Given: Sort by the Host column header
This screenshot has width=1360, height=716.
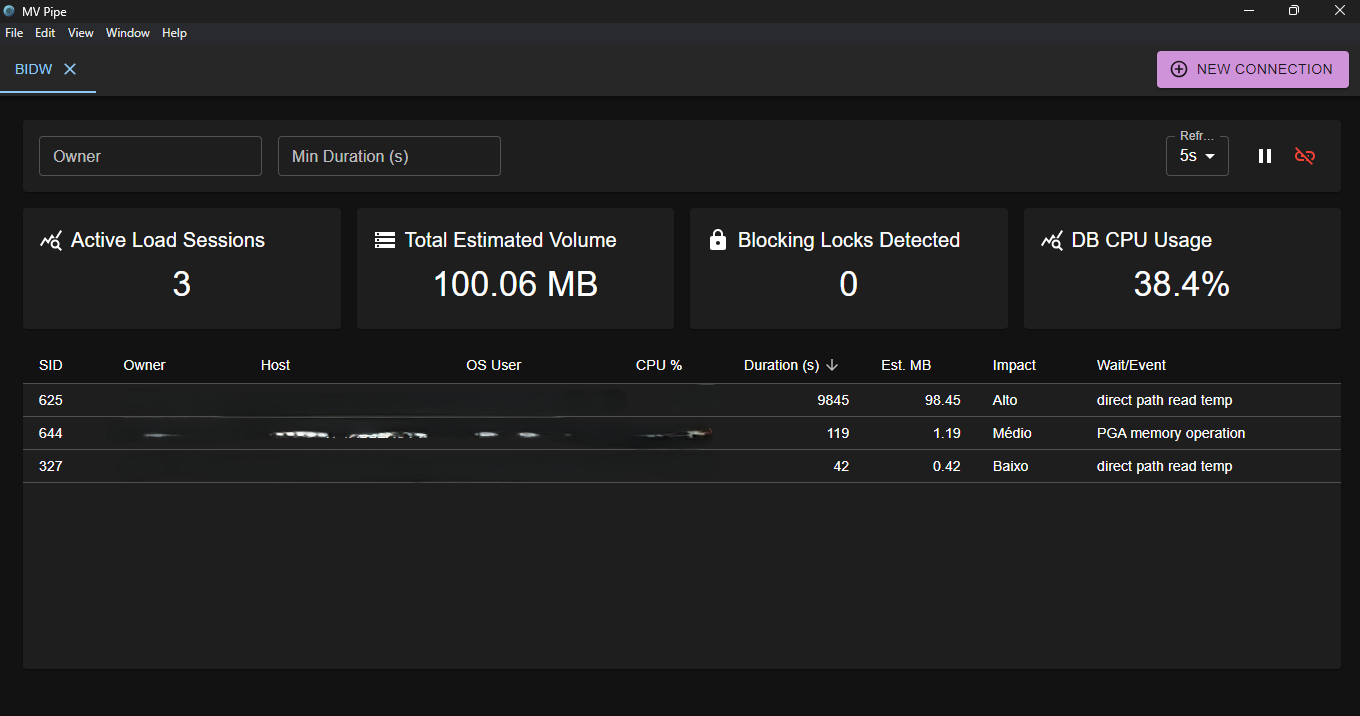Looking at the screenshot, I should pyautogui.click(x=275, y=365).
